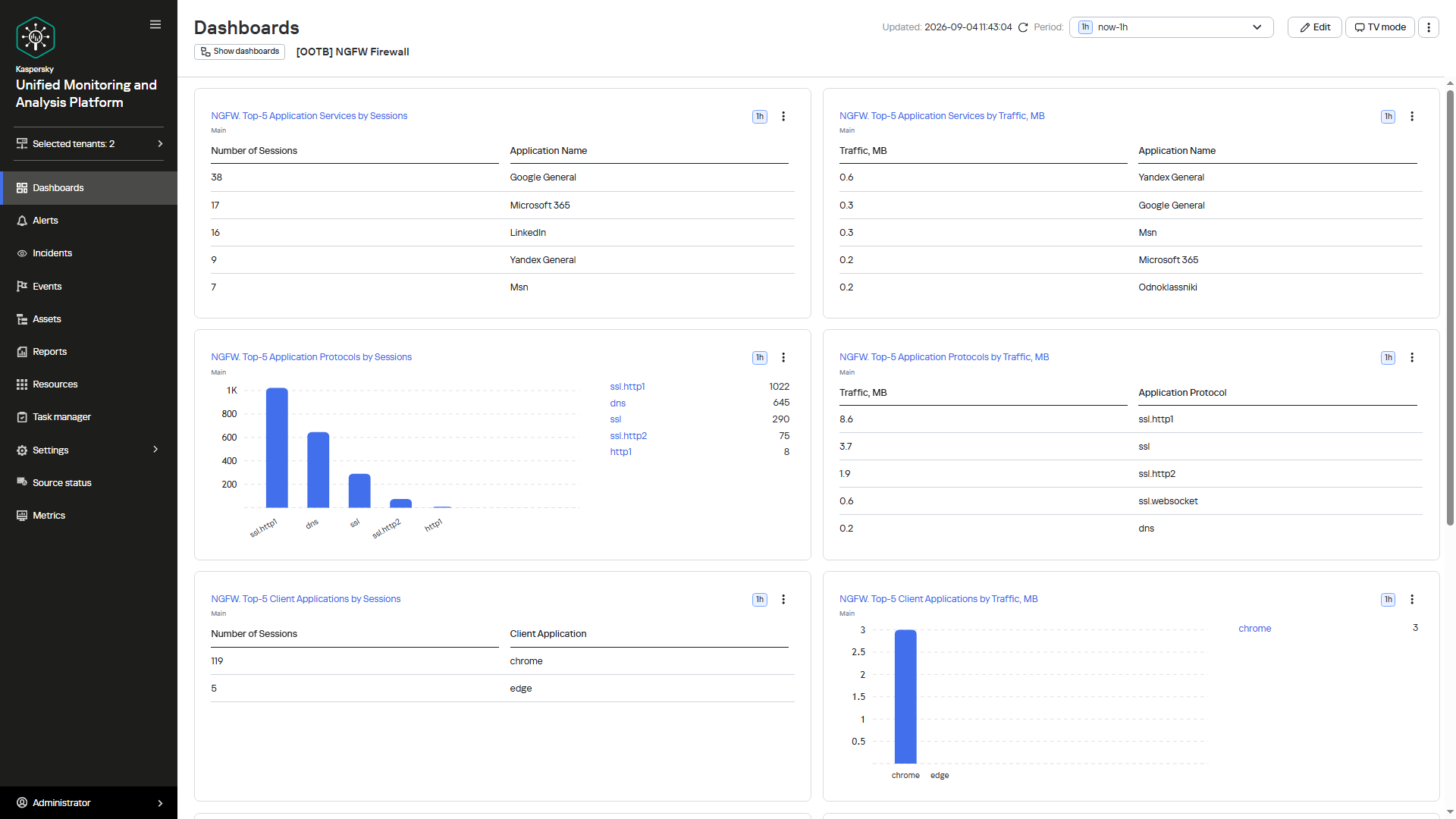Select Assets from sidebar
The height and width of the screenshot is (819, 1456).
point(89,319)
